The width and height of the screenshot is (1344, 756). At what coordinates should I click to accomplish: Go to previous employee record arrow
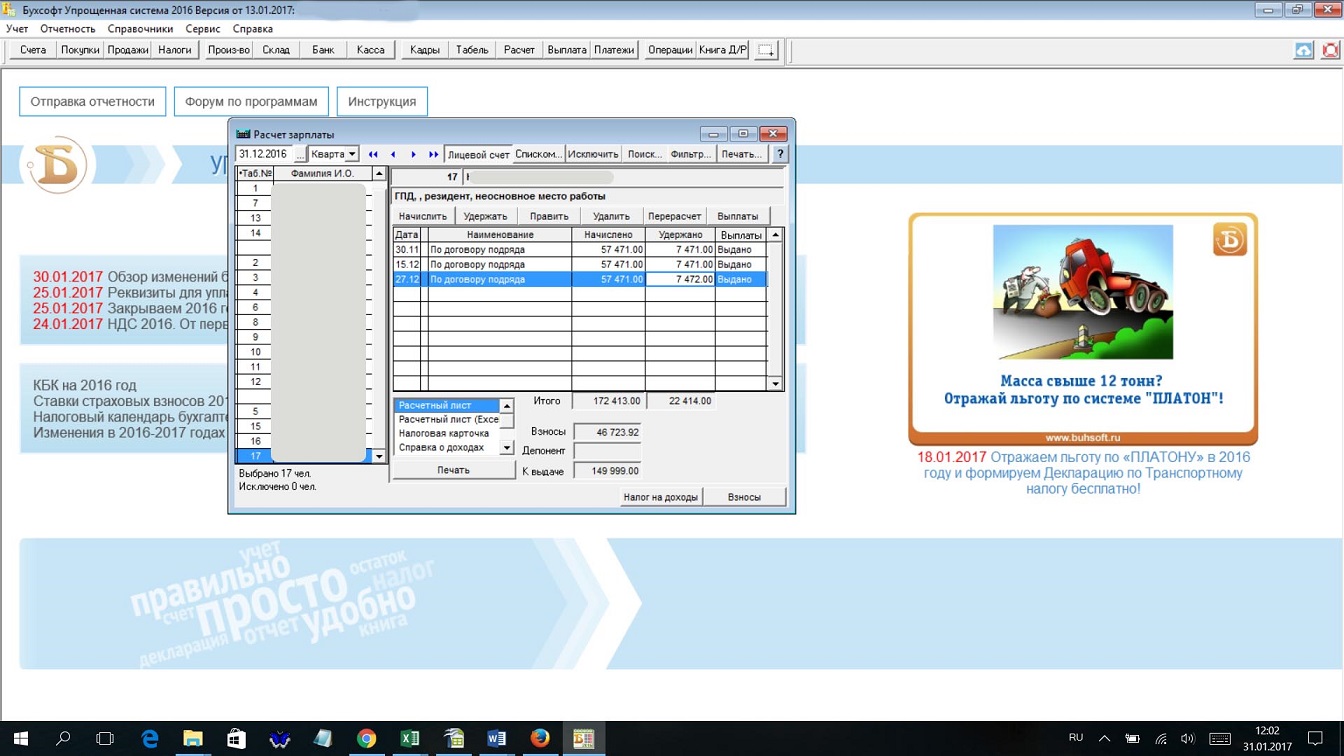(x=393, y=154)
